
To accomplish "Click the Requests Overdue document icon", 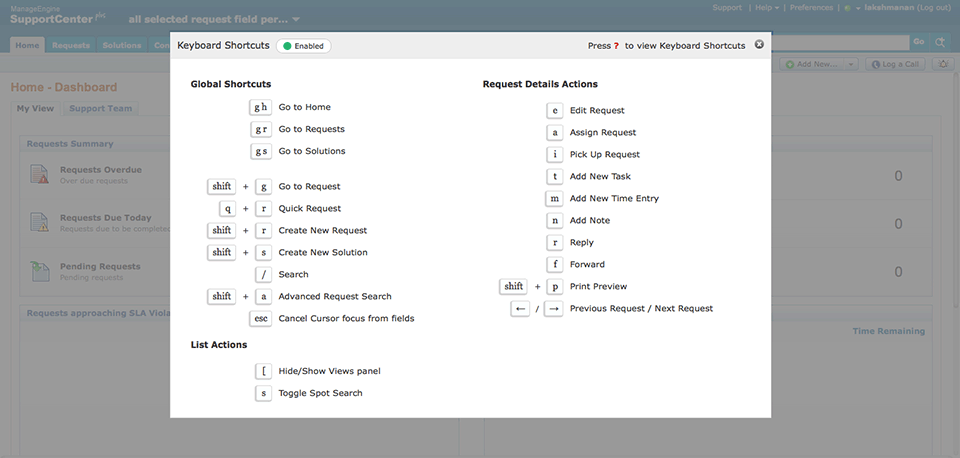I will 39,174.
